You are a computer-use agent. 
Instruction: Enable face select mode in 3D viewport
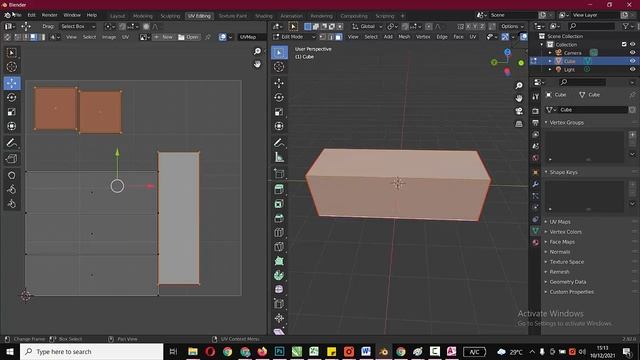[339, 37]
